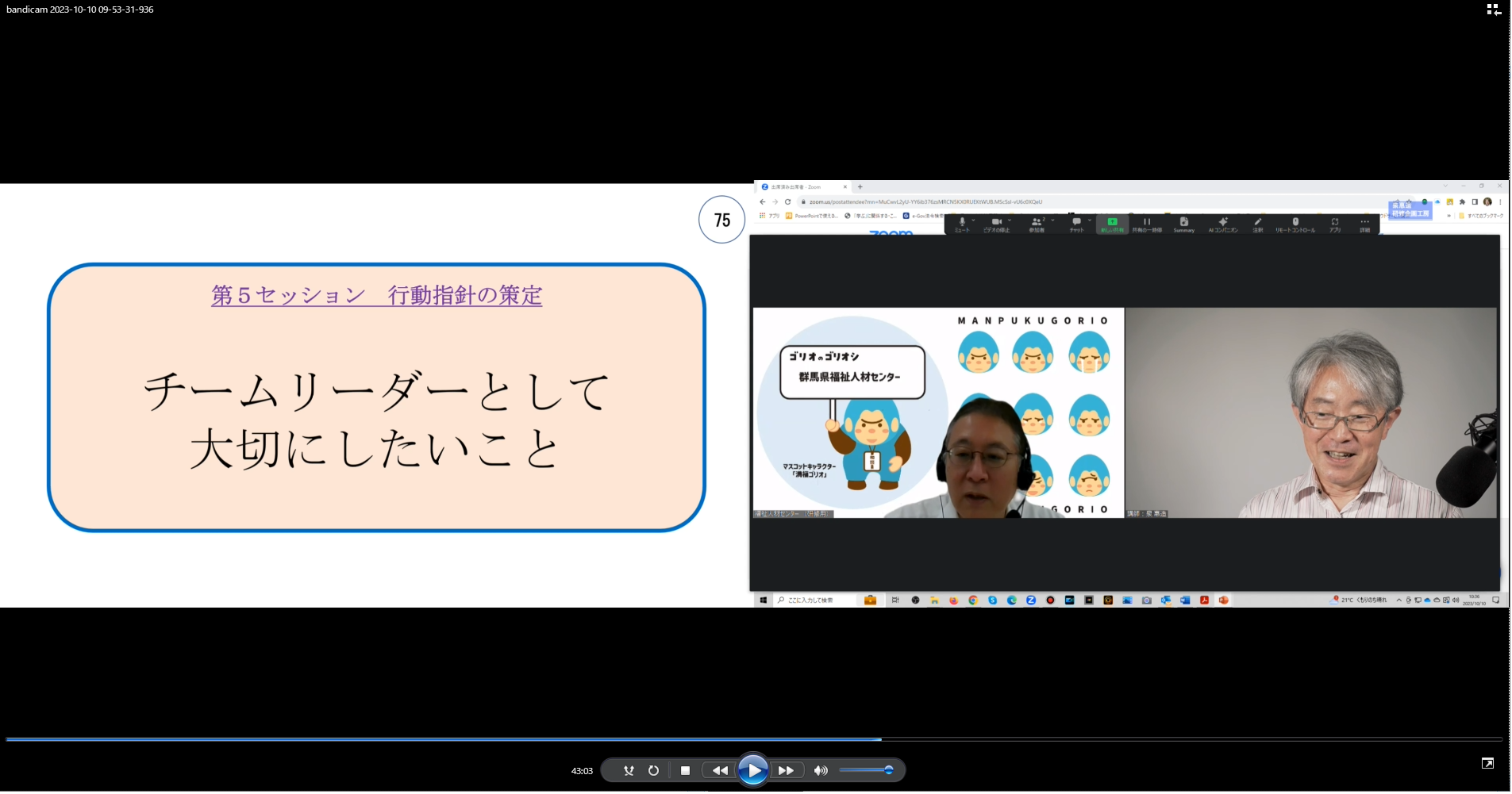This screenshot has width=1512, height=794.
Task: Click the video seek bar
Action: tap(754, 738)
